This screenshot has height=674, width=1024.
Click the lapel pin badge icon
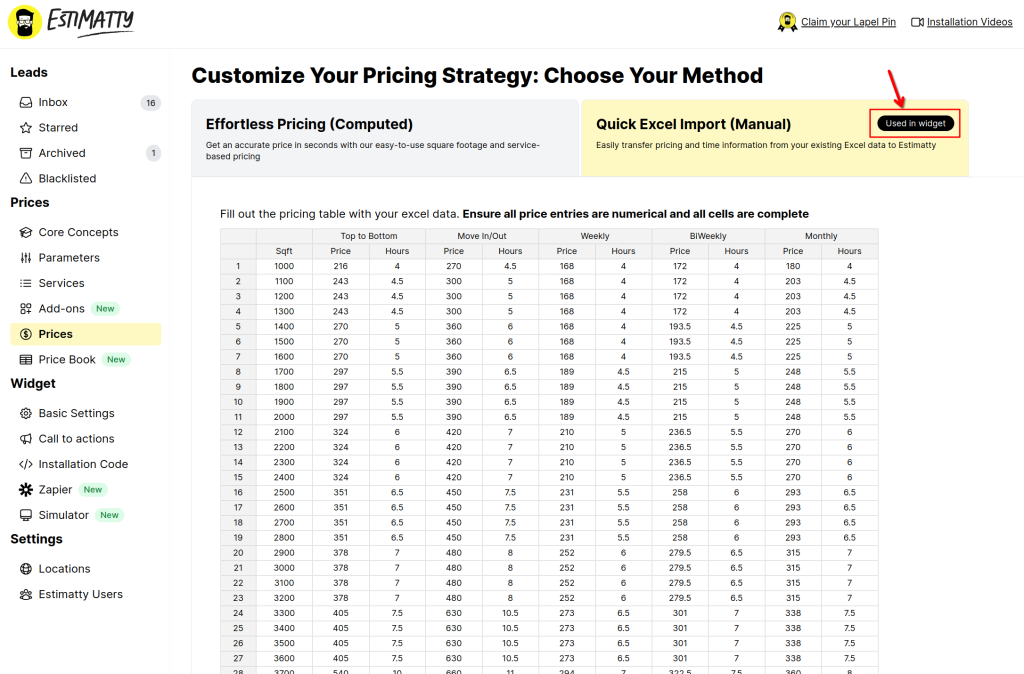[x=787, y=22]
